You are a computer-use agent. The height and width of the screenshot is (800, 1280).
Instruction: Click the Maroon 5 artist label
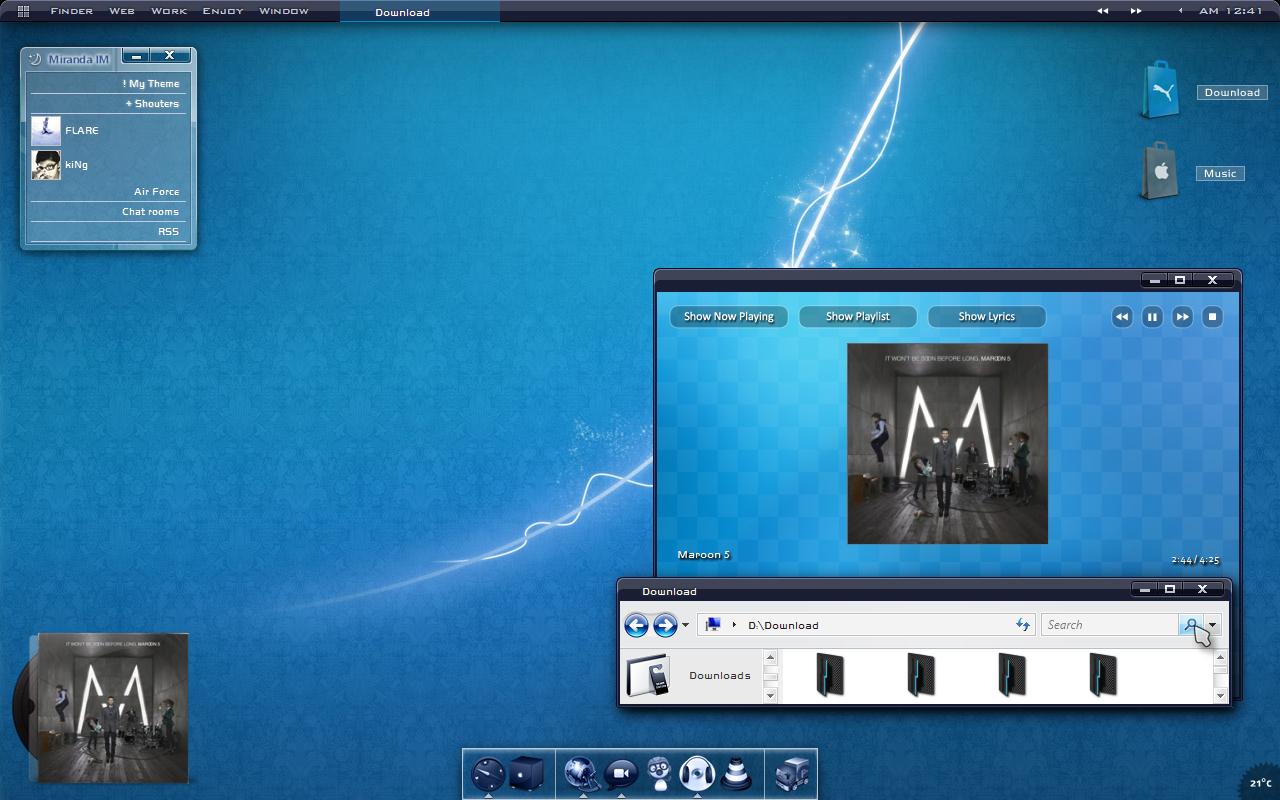704,555
